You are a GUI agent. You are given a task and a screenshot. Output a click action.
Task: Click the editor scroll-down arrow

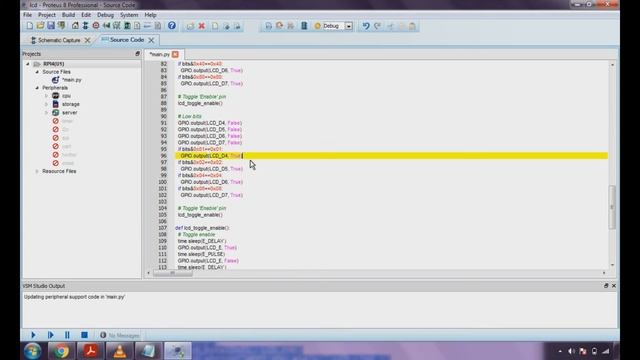pos(612,265)
